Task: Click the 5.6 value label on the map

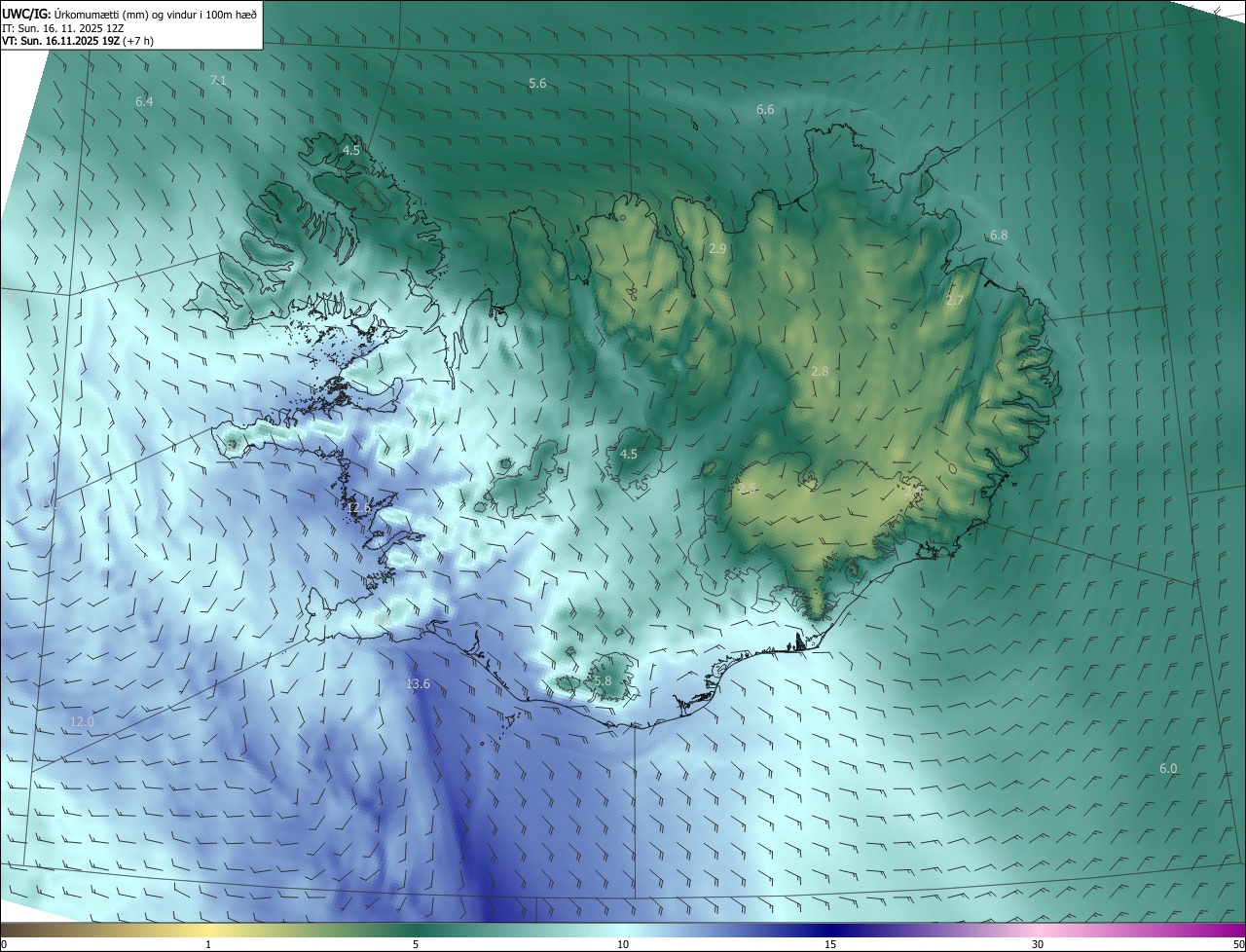Action: tap(537, 84)
